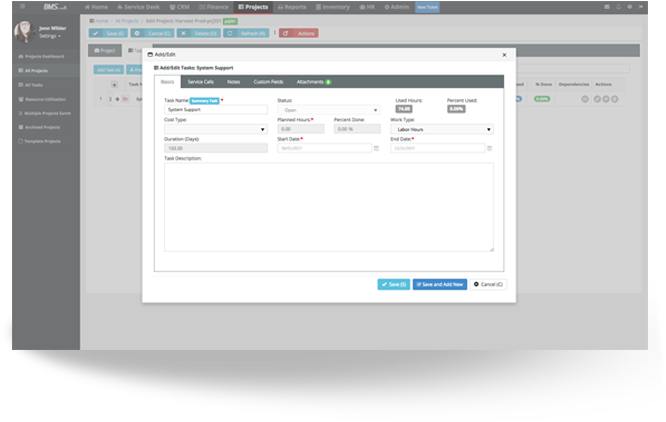
Task: Open the Projects menu
Action: [253, 7]
